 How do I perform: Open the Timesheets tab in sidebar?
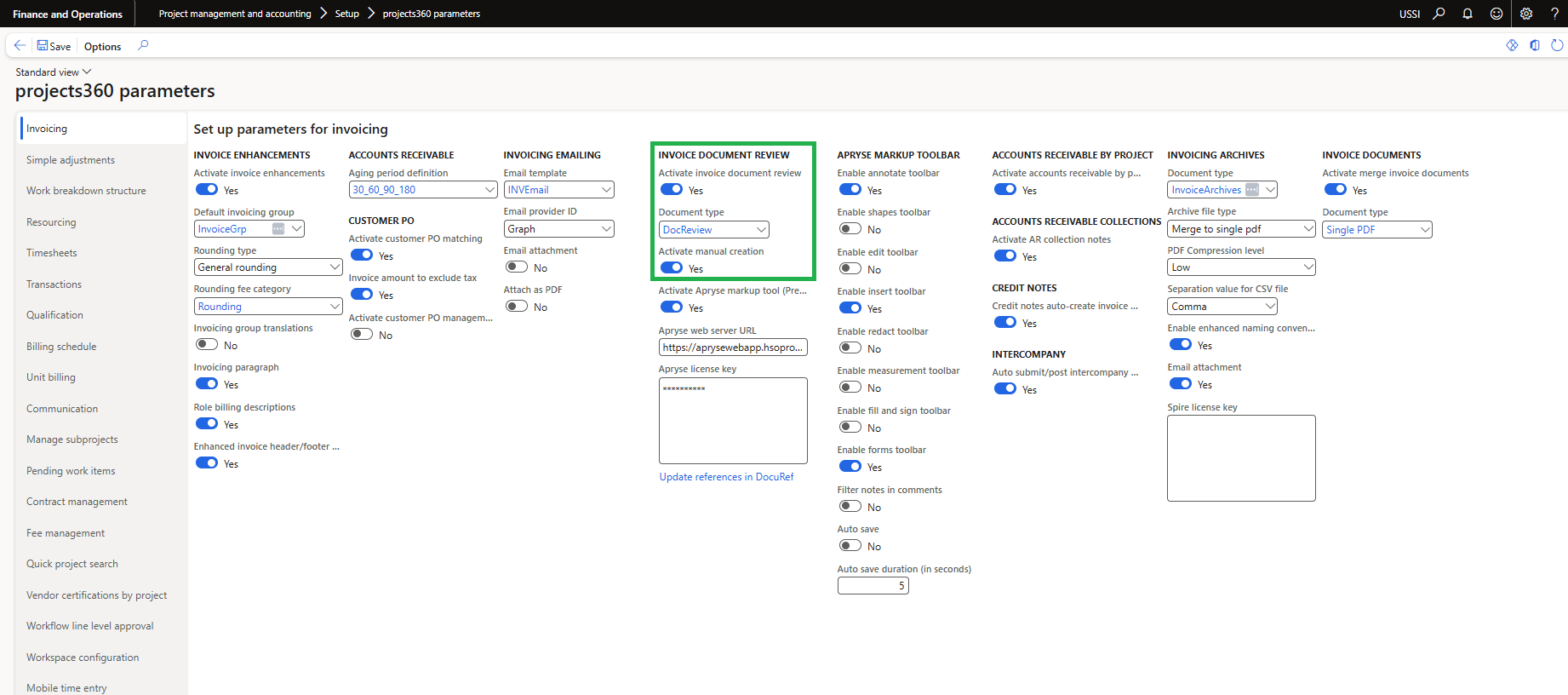click(52, 253)
